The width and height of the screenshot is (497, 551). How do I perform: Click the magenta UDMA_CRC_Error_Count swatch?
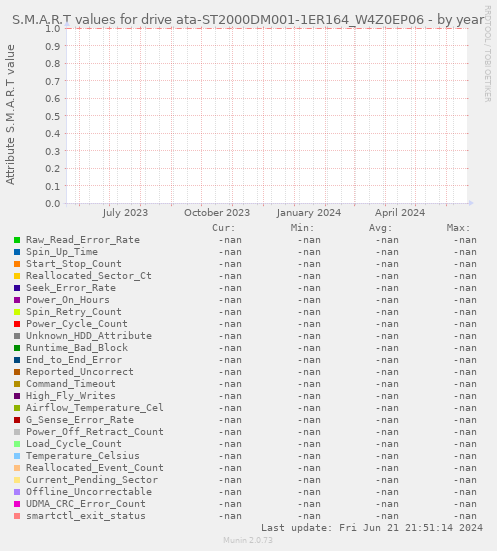coord(17,504)
